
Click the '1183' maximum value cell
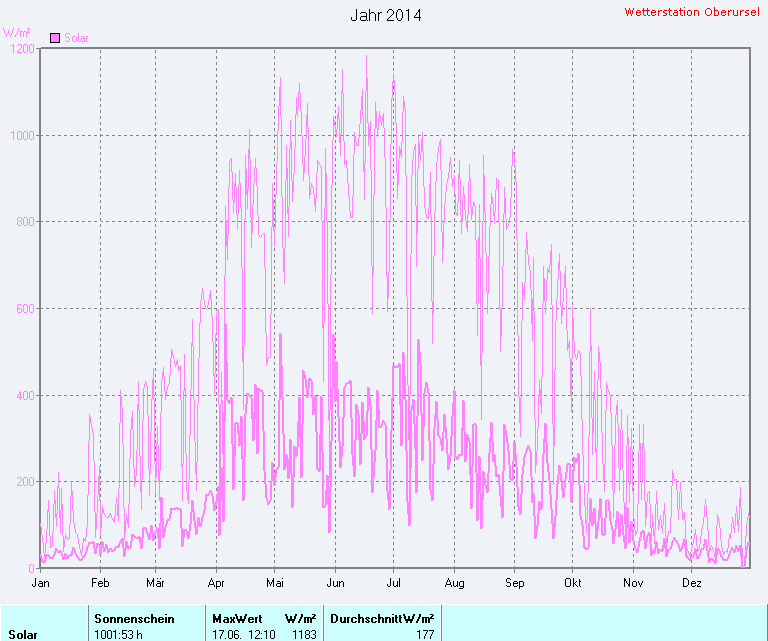click(x=304, y=635)
